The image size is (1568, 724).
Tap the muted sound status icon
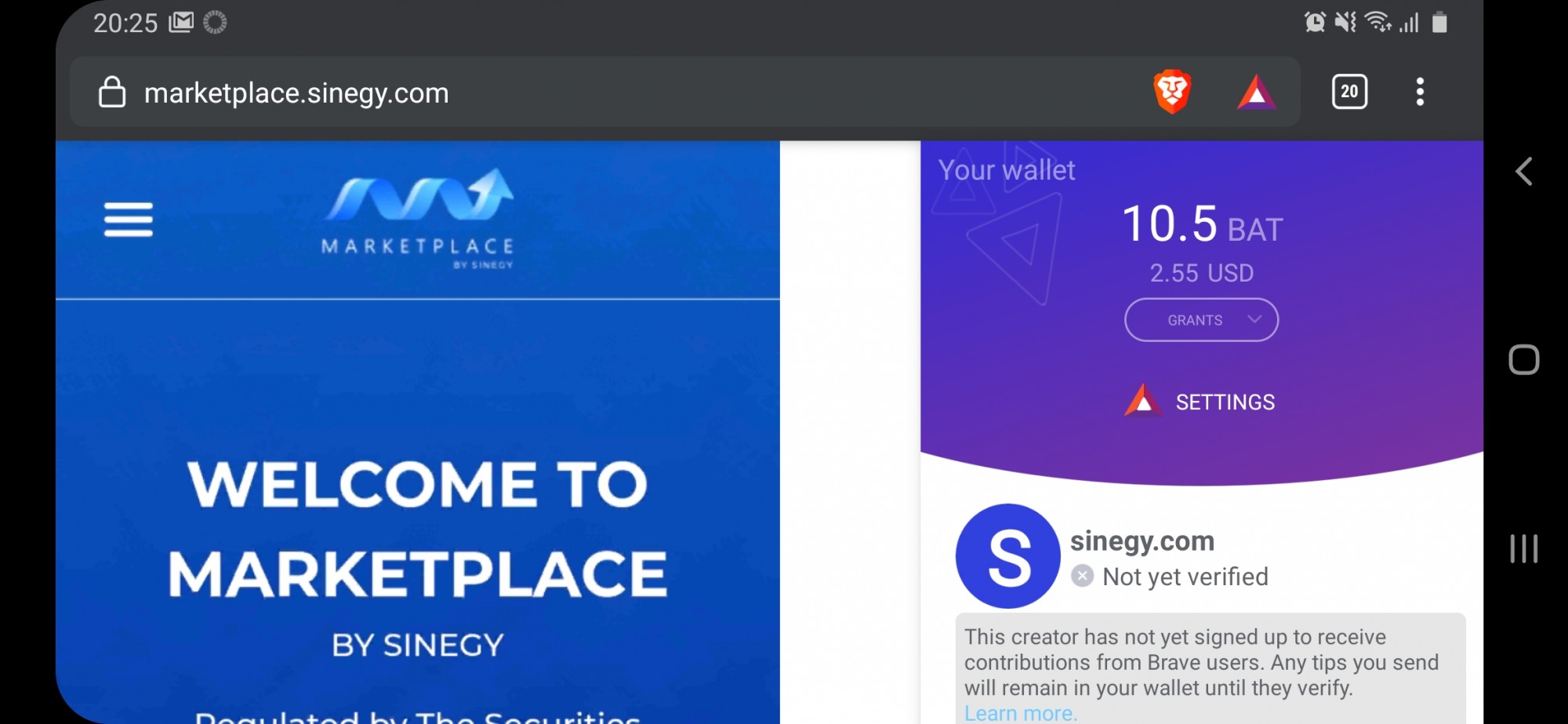pyautogui.click(x=1345, y=22)
